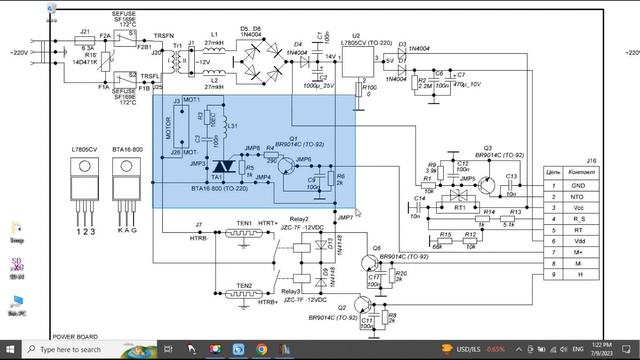Click the 'D5...D8' bridge label
640x360 pixels.
(251, 29)
